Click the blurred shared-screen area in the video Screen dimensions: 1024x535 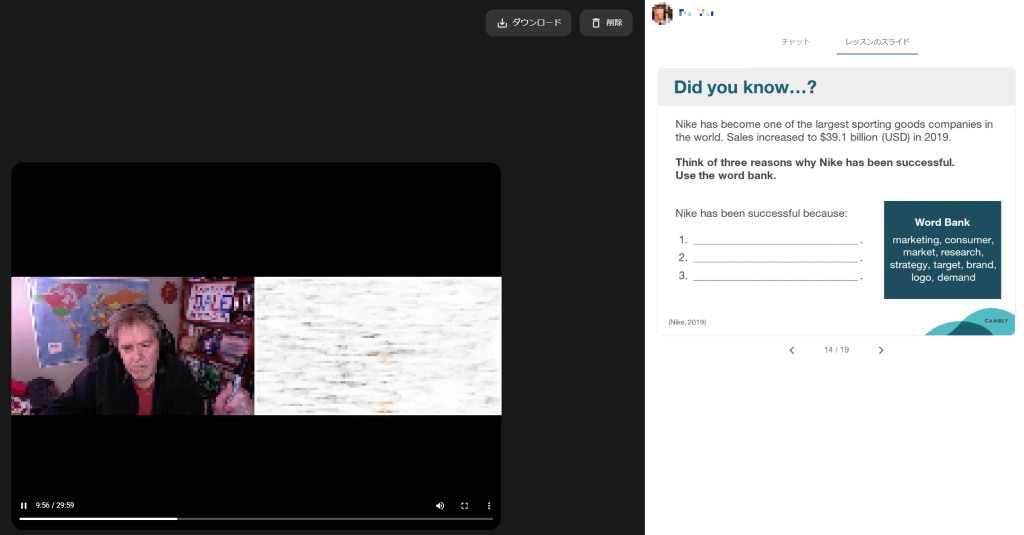coord(378,346)
